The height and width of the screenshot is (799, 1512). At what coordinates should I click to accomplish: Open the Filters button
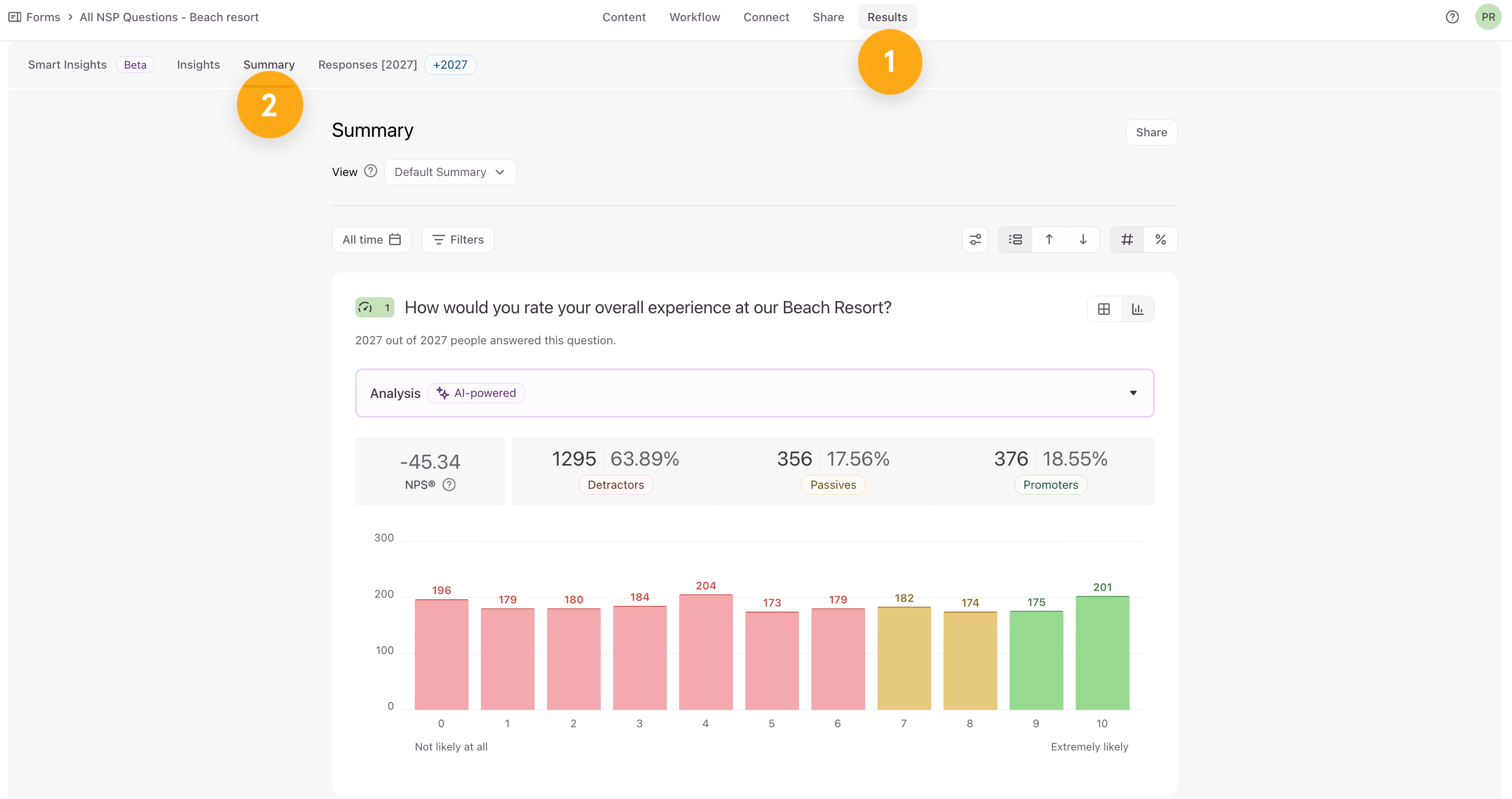point(458,239)
